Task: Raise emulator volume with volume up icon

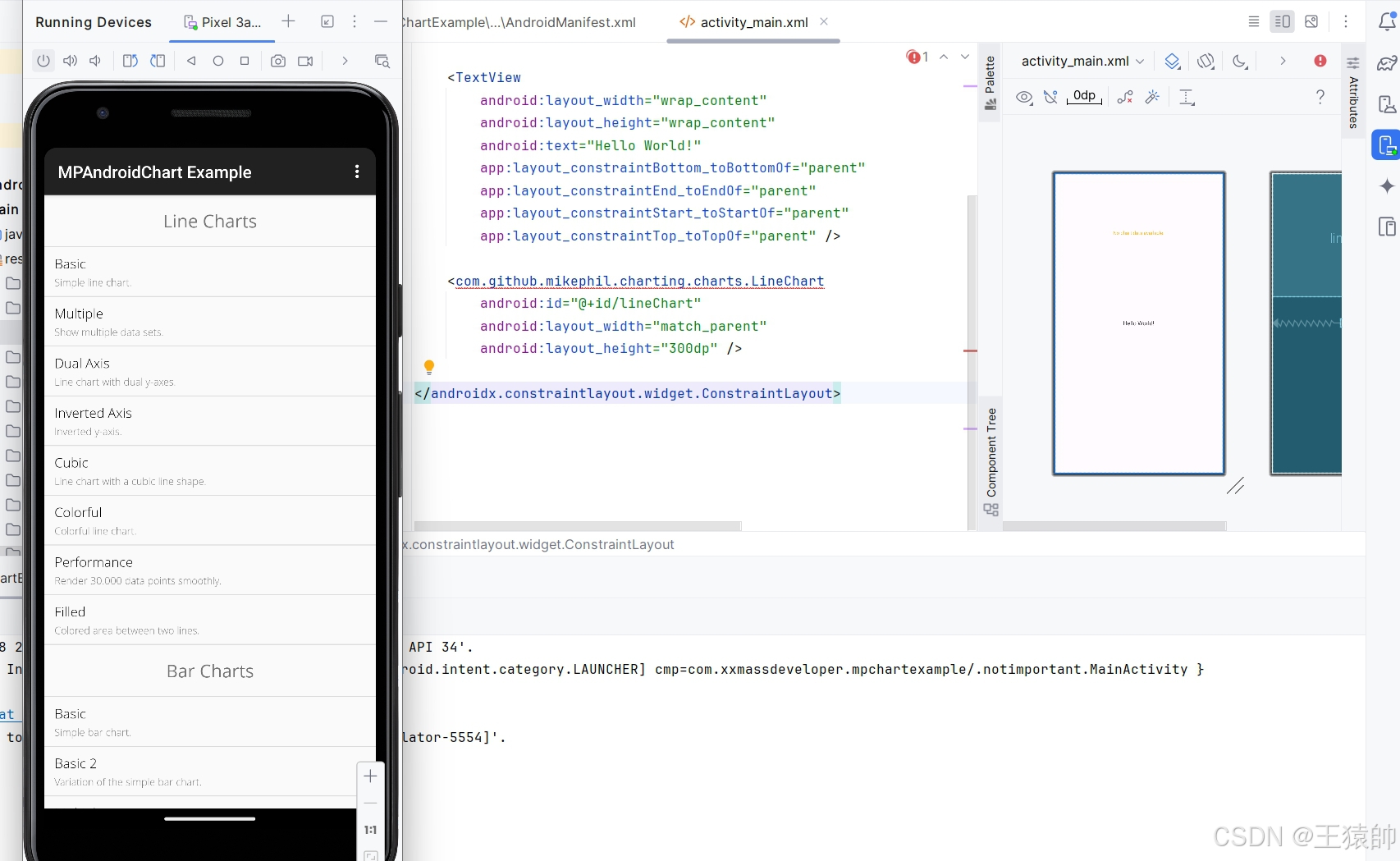Action: 71,61
